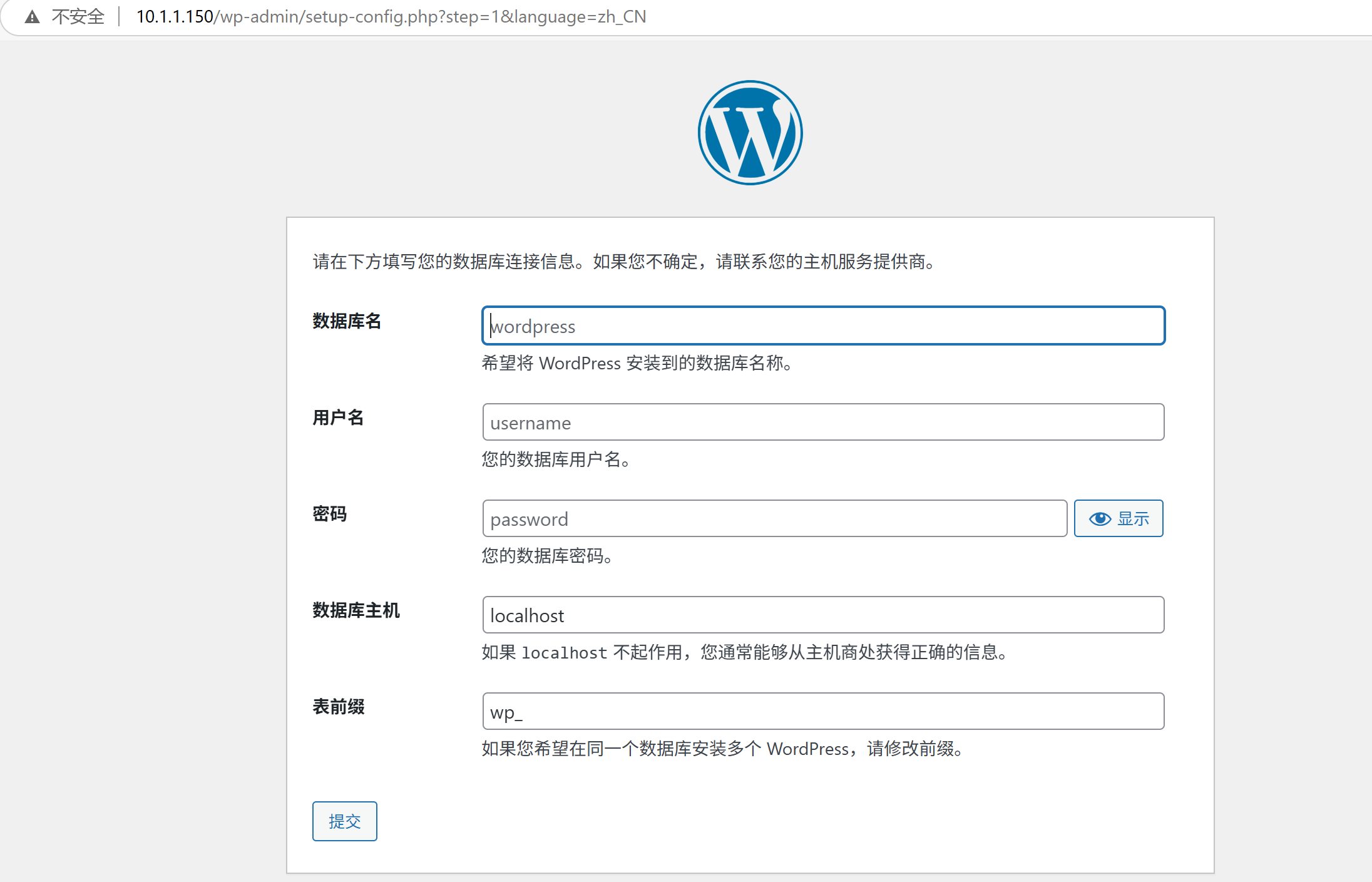1372x882 pixels.
Task: Click the hint text below the database name field
Action: click(637, 363)
